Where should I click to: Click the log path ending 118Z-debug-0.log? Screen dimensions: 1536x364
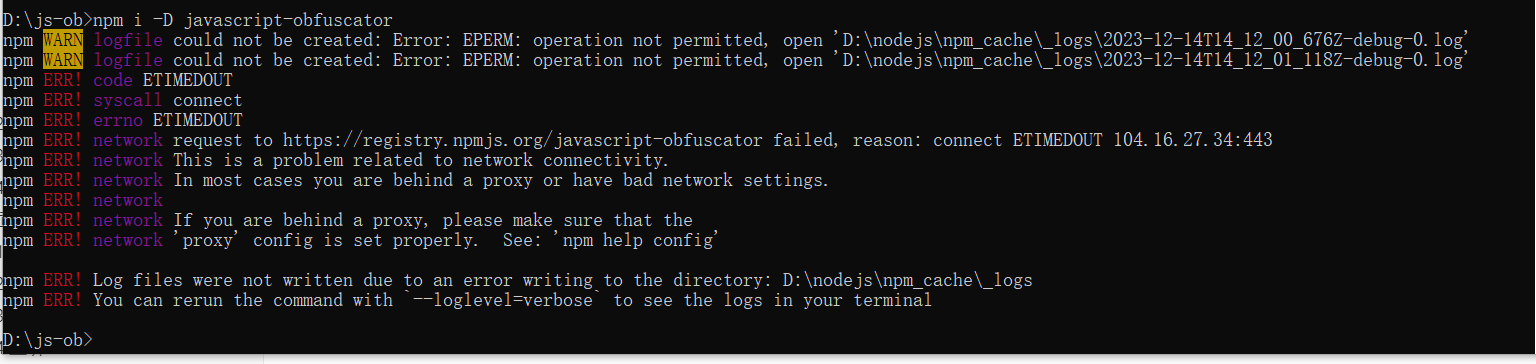tap(1151, 60)
